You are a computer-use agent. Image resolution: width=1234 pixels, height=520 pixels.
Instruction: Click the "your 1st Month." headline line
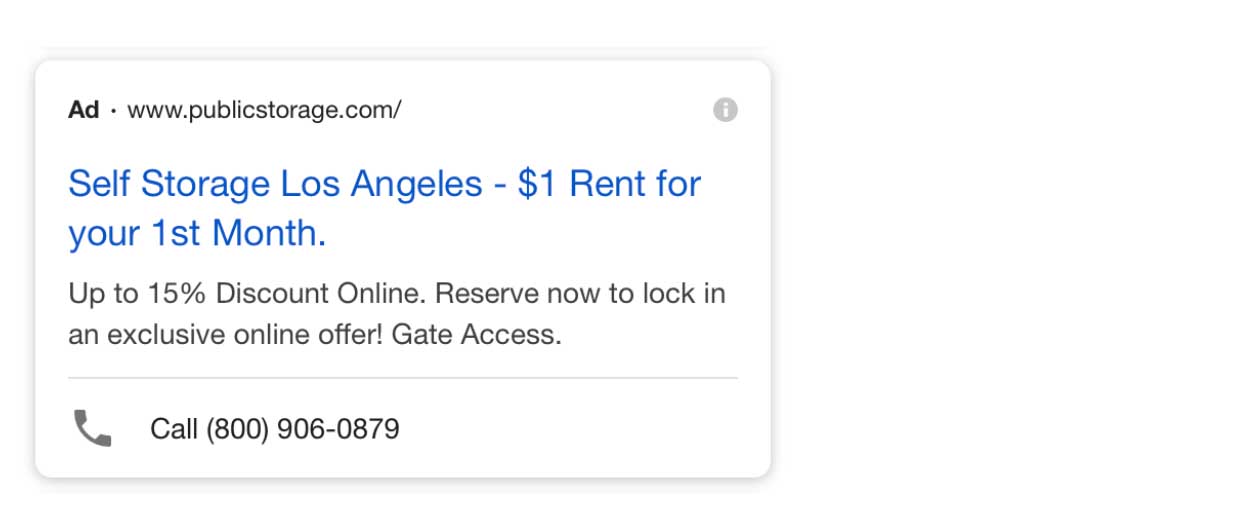(x=198, y=234)
